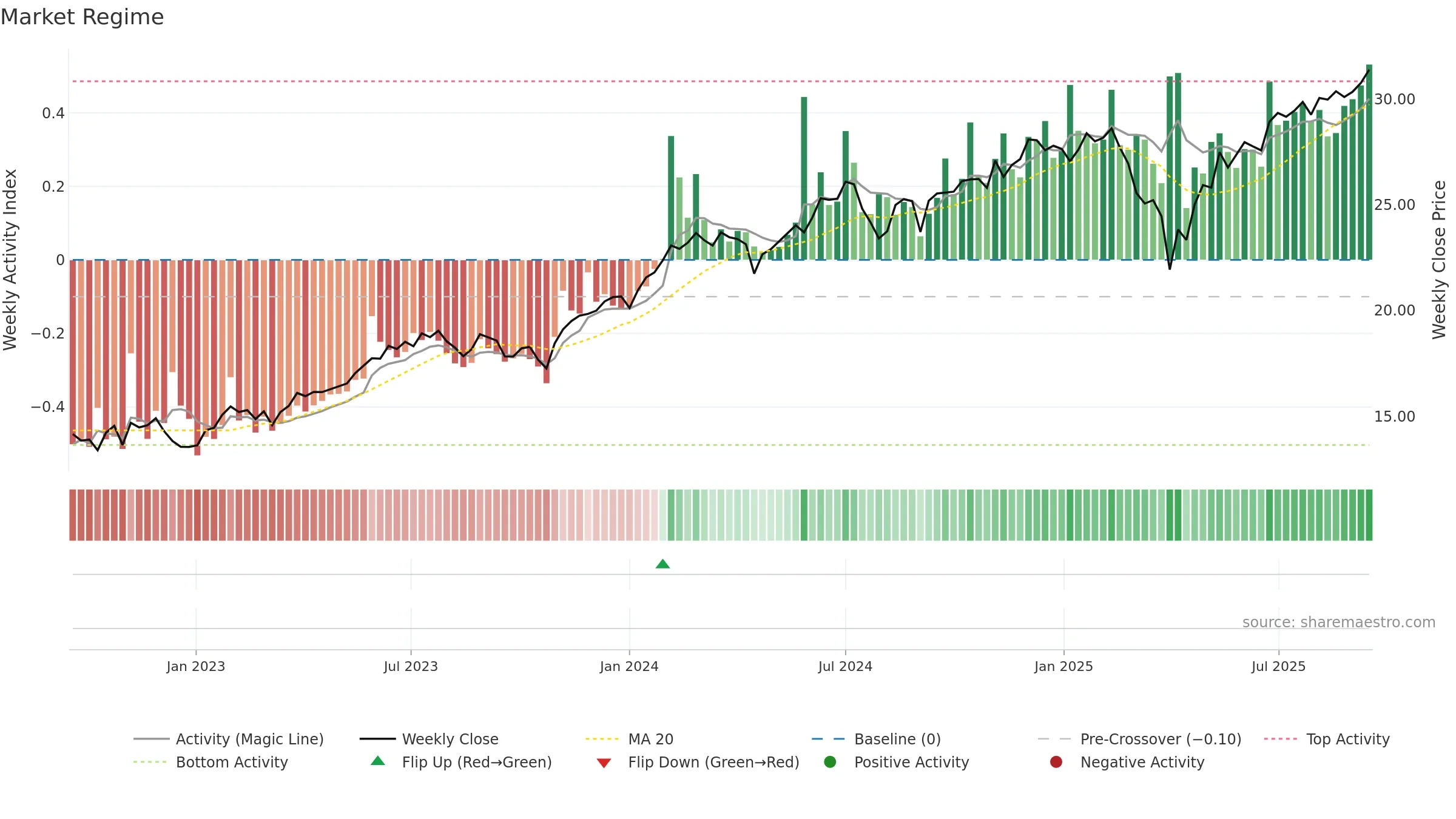The image size is (1456, 819).
Task: Toggle Pre-Crossover (−0.10) legend entry
Action: (x=1139, y=739)
